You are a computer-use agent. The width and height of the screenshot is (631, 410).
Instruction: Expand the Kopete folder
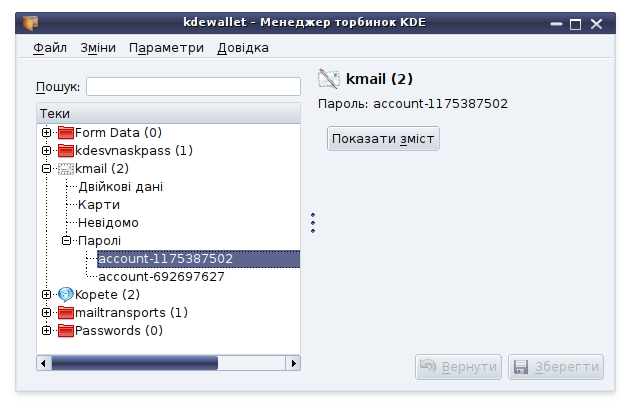(46, 295)
